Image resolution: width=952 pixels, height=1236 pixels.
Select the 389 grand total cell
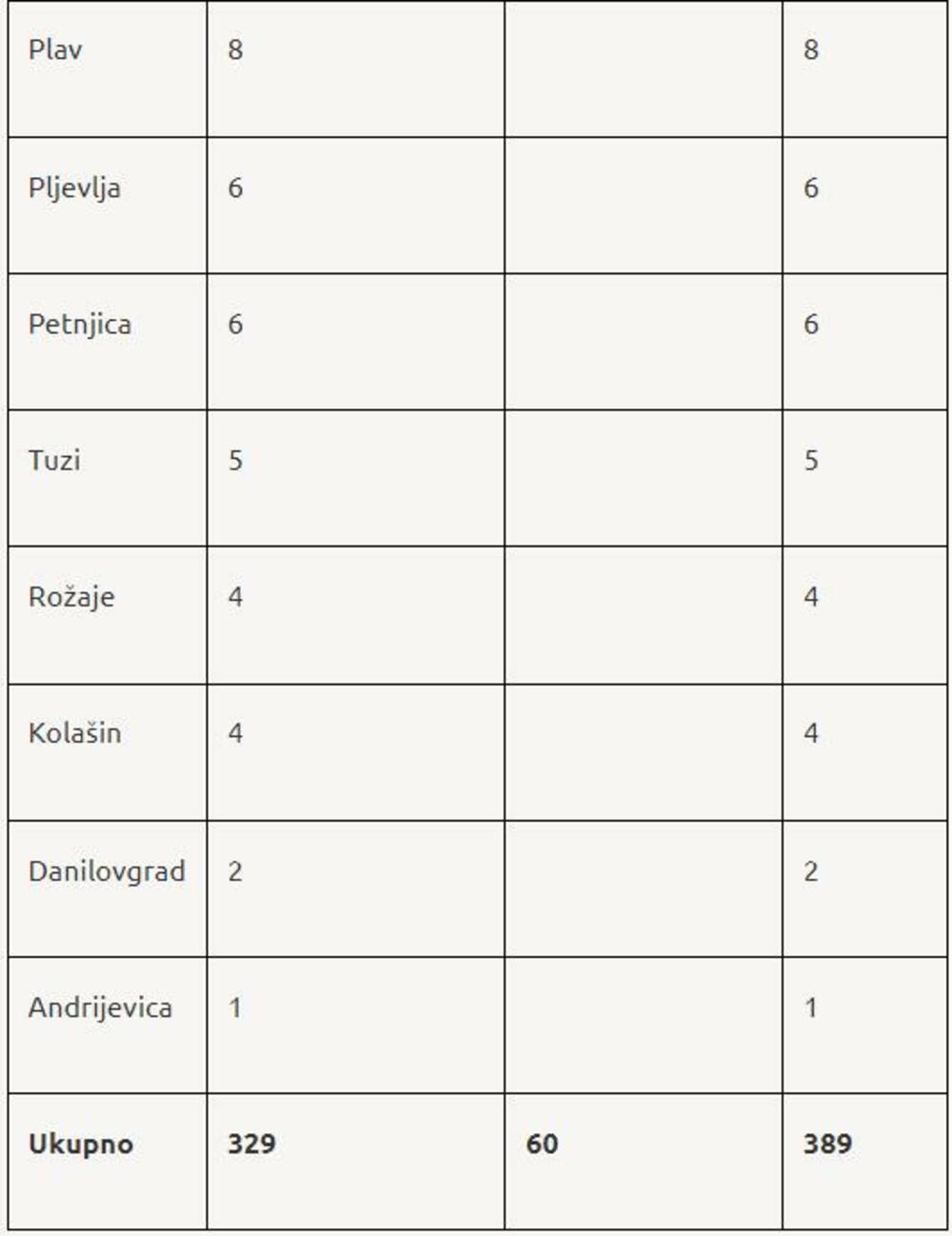827,1144
